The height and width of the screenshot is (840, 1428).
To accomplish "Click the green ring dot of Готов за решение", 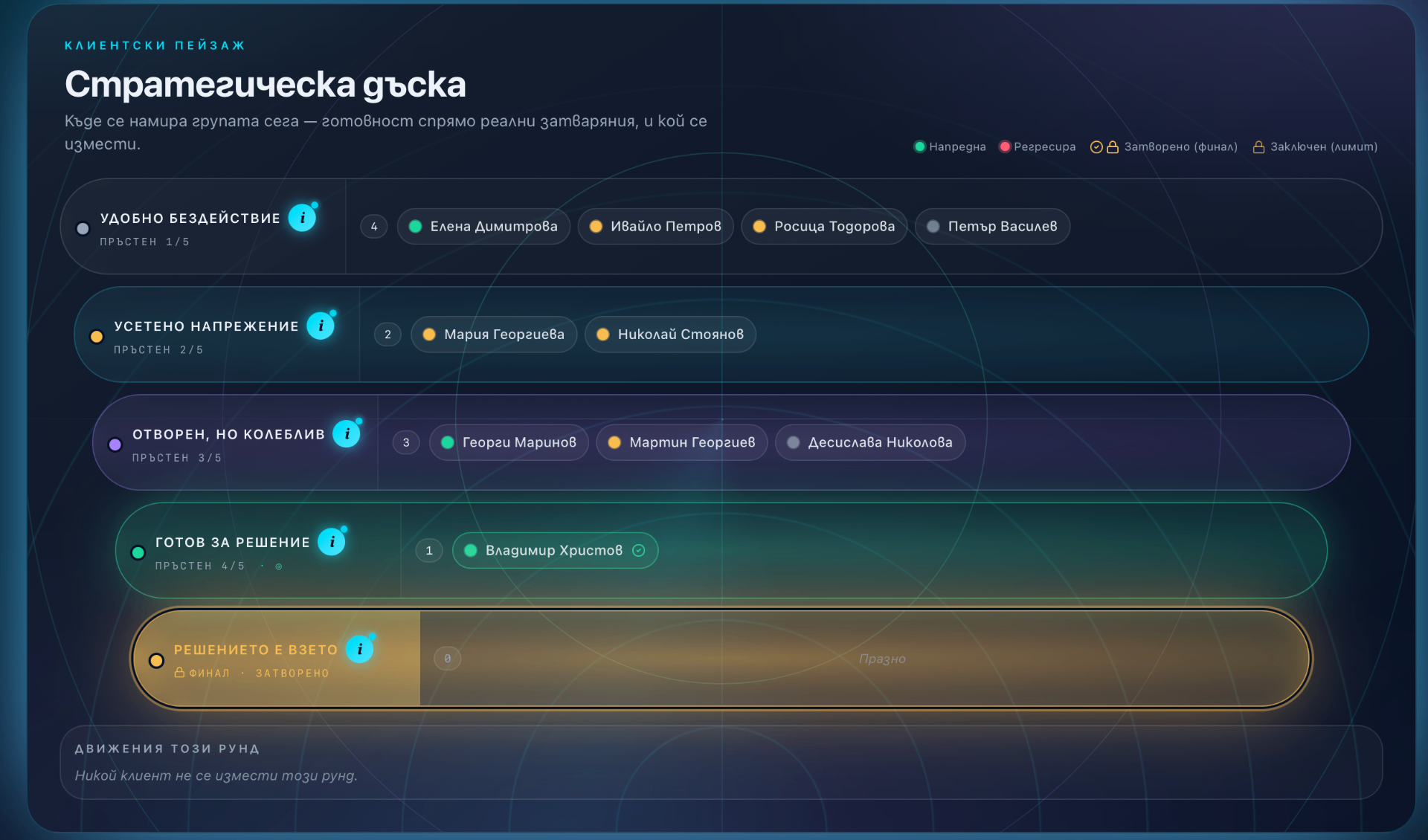I will coord(138,552).
